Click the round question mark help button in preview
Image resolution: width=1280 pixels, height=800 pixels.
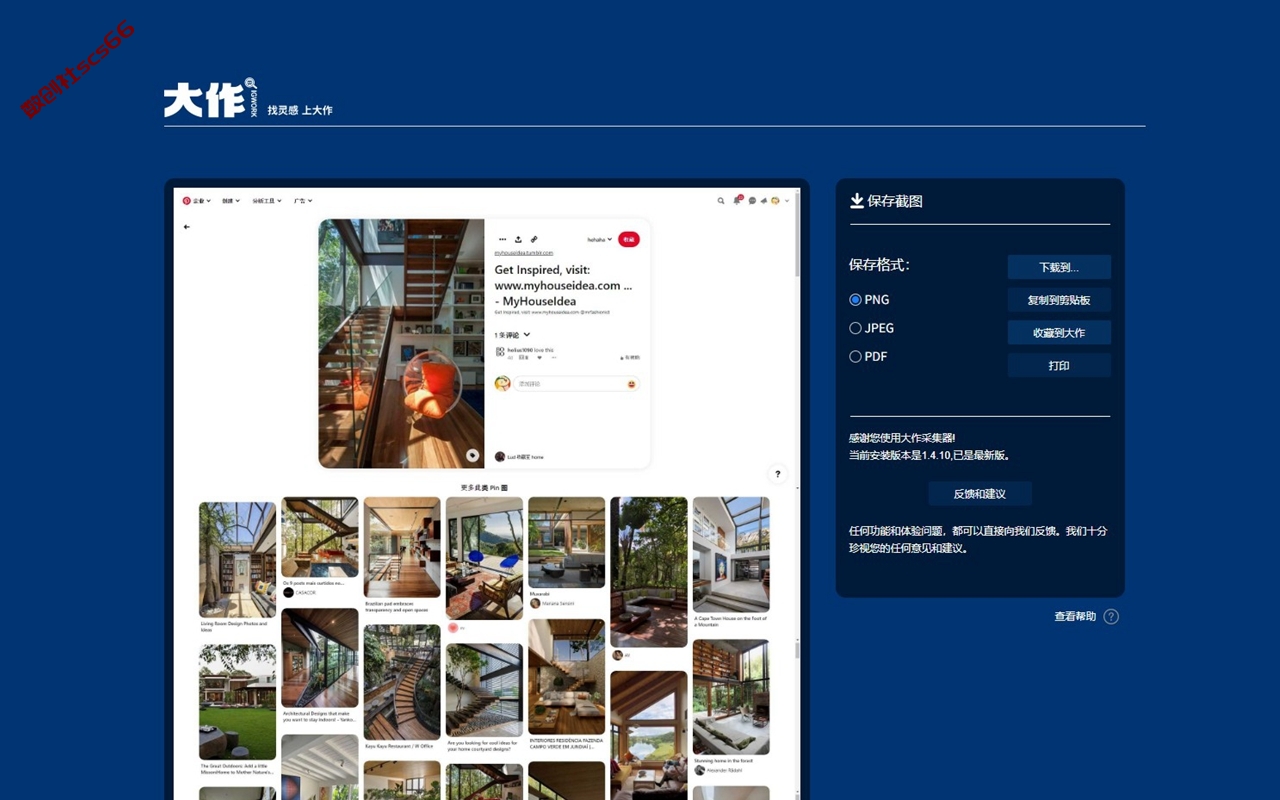pos(778,474)
